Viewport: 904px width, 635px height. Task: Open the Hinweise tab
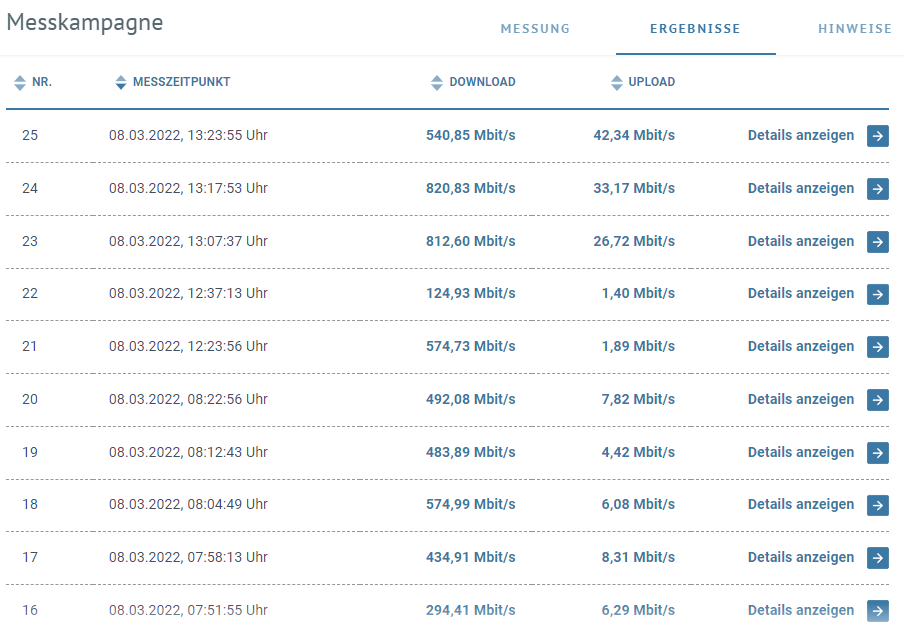pos(854,29)
